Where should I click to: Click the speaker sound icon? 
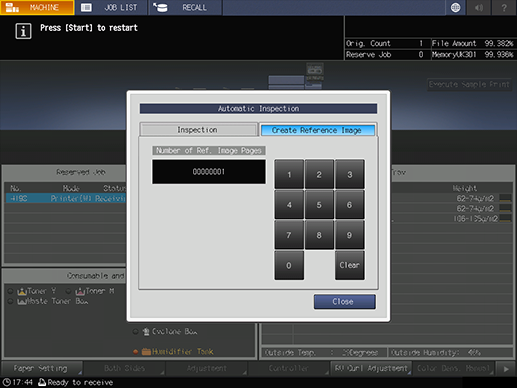point(479,7)
